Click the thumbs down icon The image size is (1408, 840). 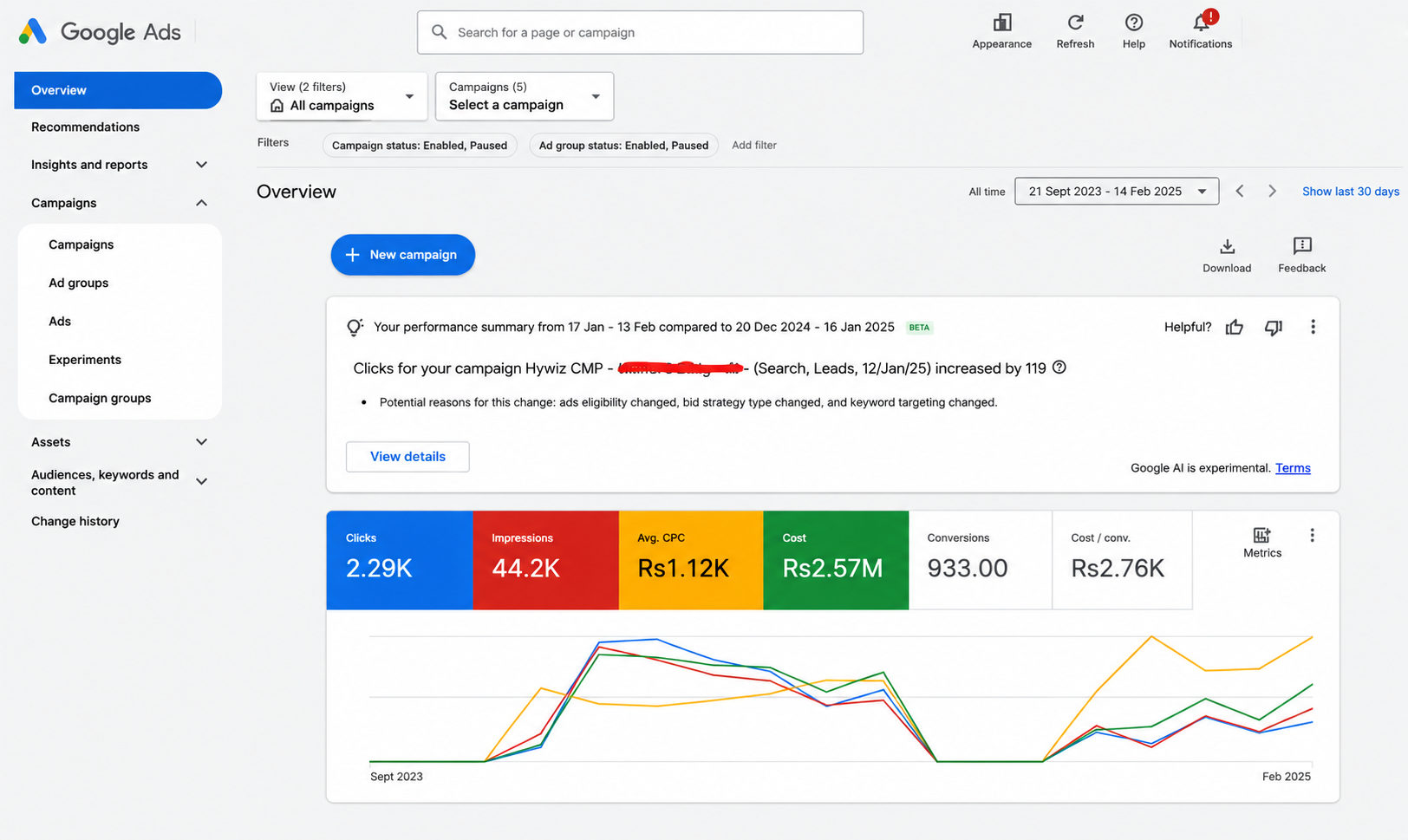pyautogui.click(x=1273, y=327)
